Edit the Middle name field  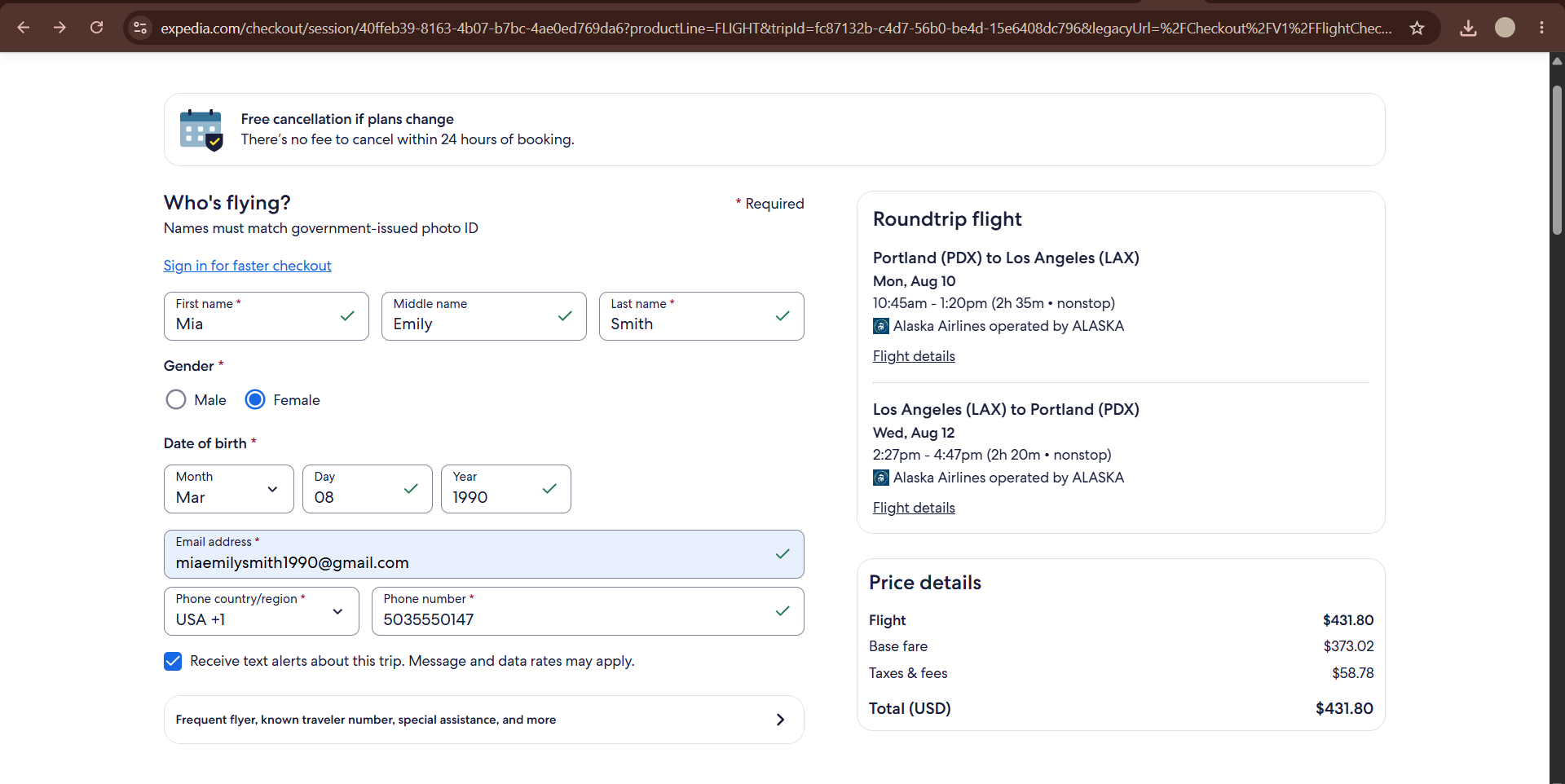pyautogui.click(x=484, y=316)
